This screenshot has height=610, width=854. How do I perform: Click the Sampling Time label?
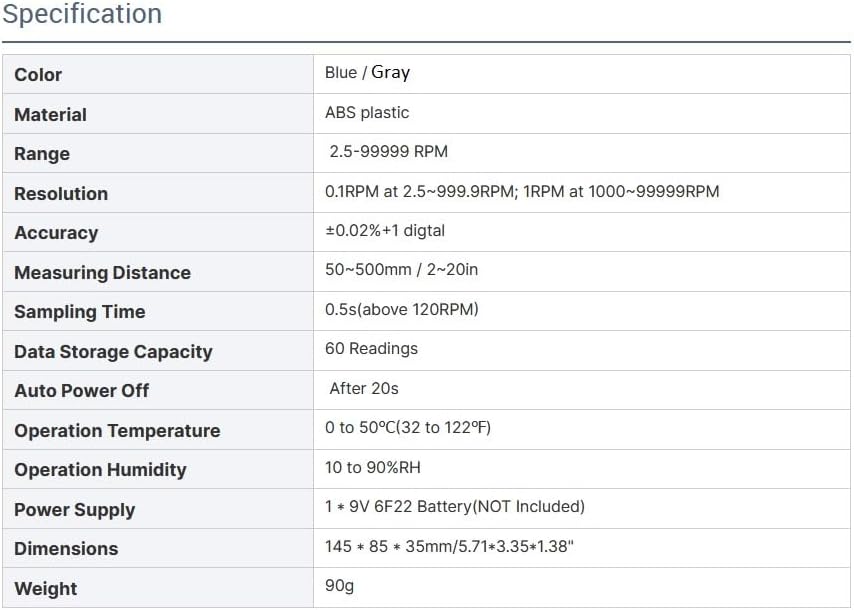point(80,312)
